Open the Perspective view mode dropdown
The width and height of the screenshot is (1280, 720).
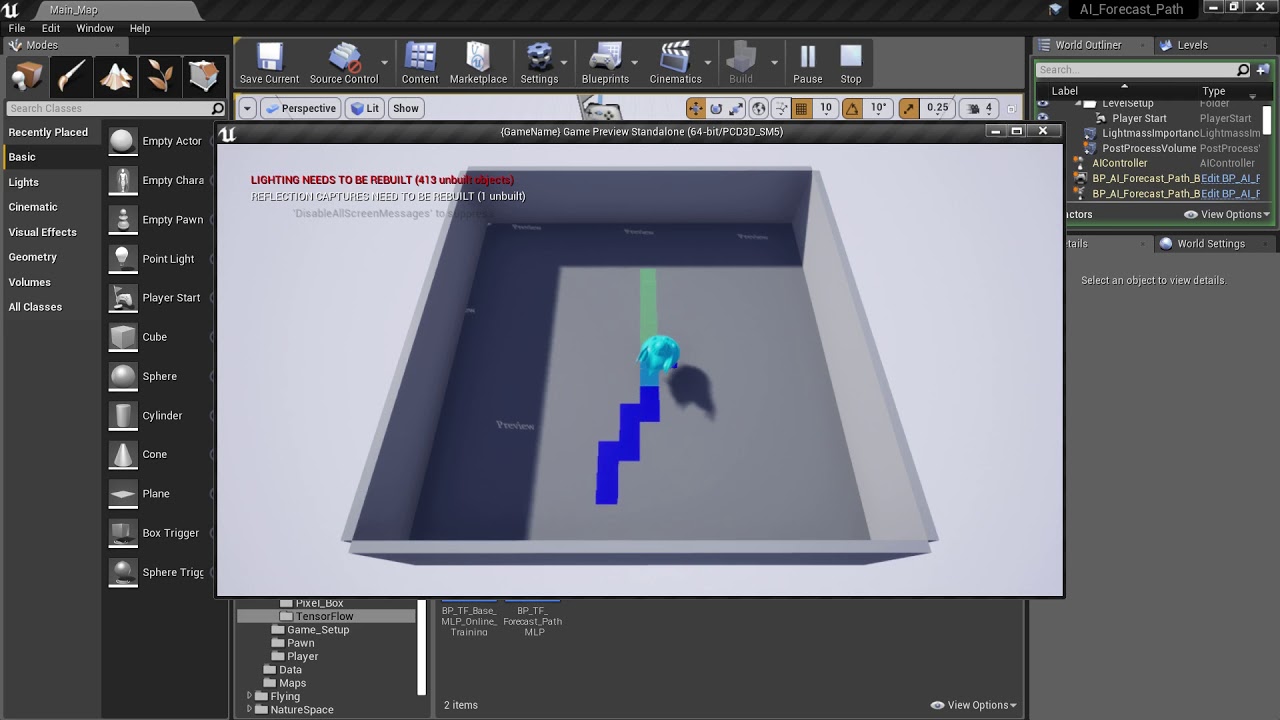pyautogui.click(x=301, y=108)
